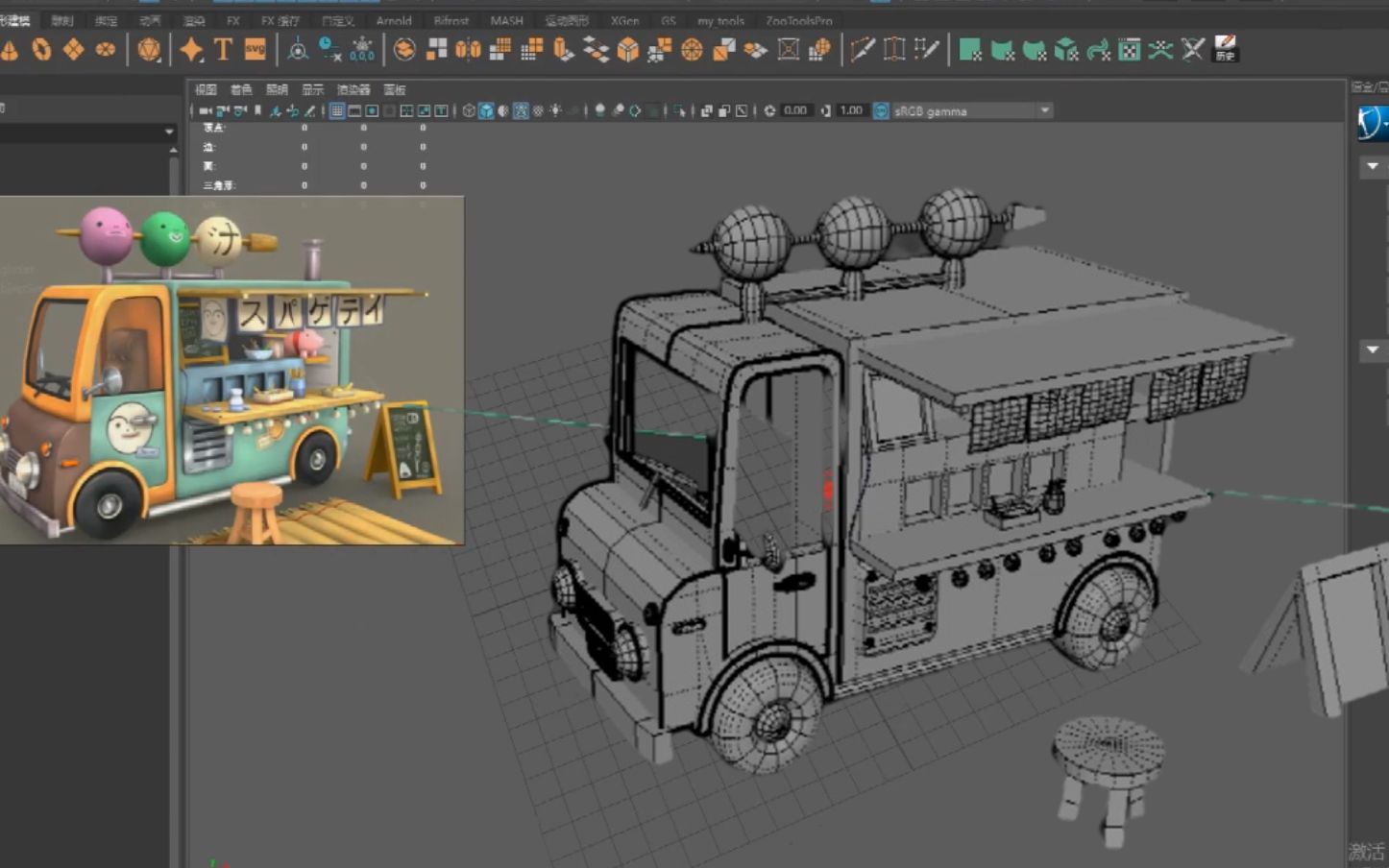The height and width of the screenshot is (868, 1389).
Task: Open the sRGB gamma view transform dropdown
Action: pyautogui.click(x=1046, y=110)
